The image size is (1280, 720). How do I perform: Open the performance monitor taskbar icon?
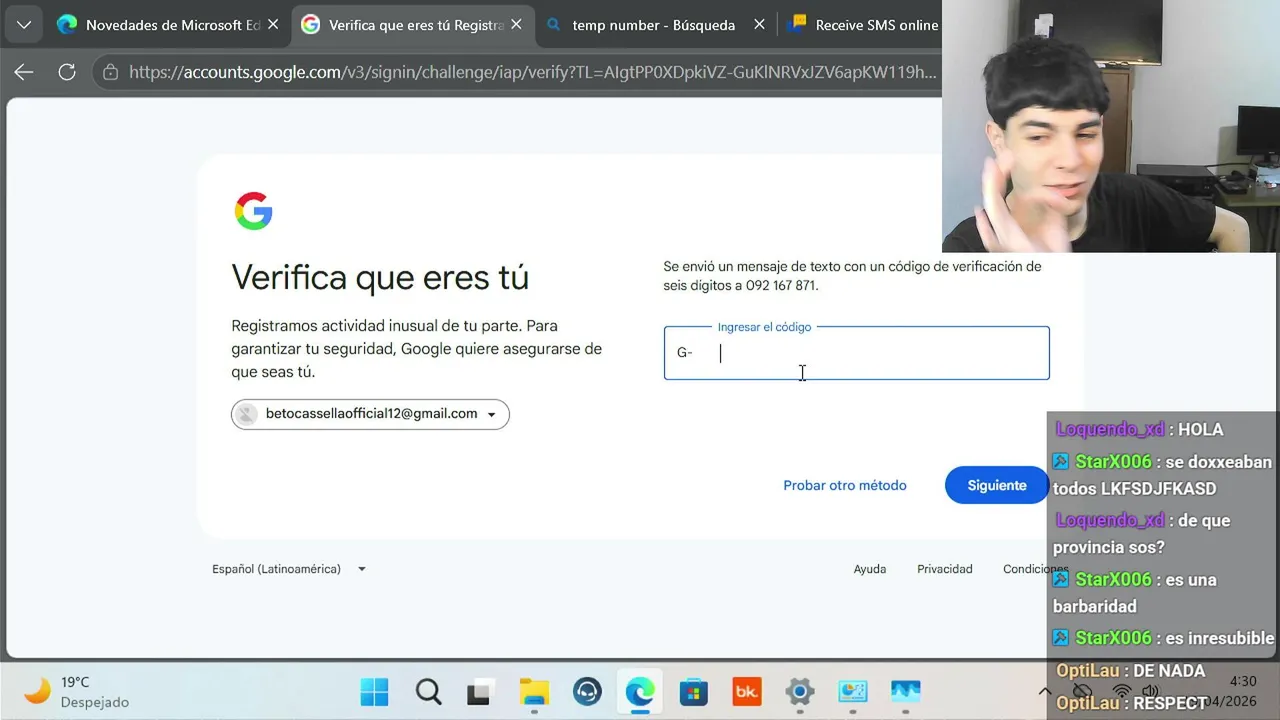[905, 692]
